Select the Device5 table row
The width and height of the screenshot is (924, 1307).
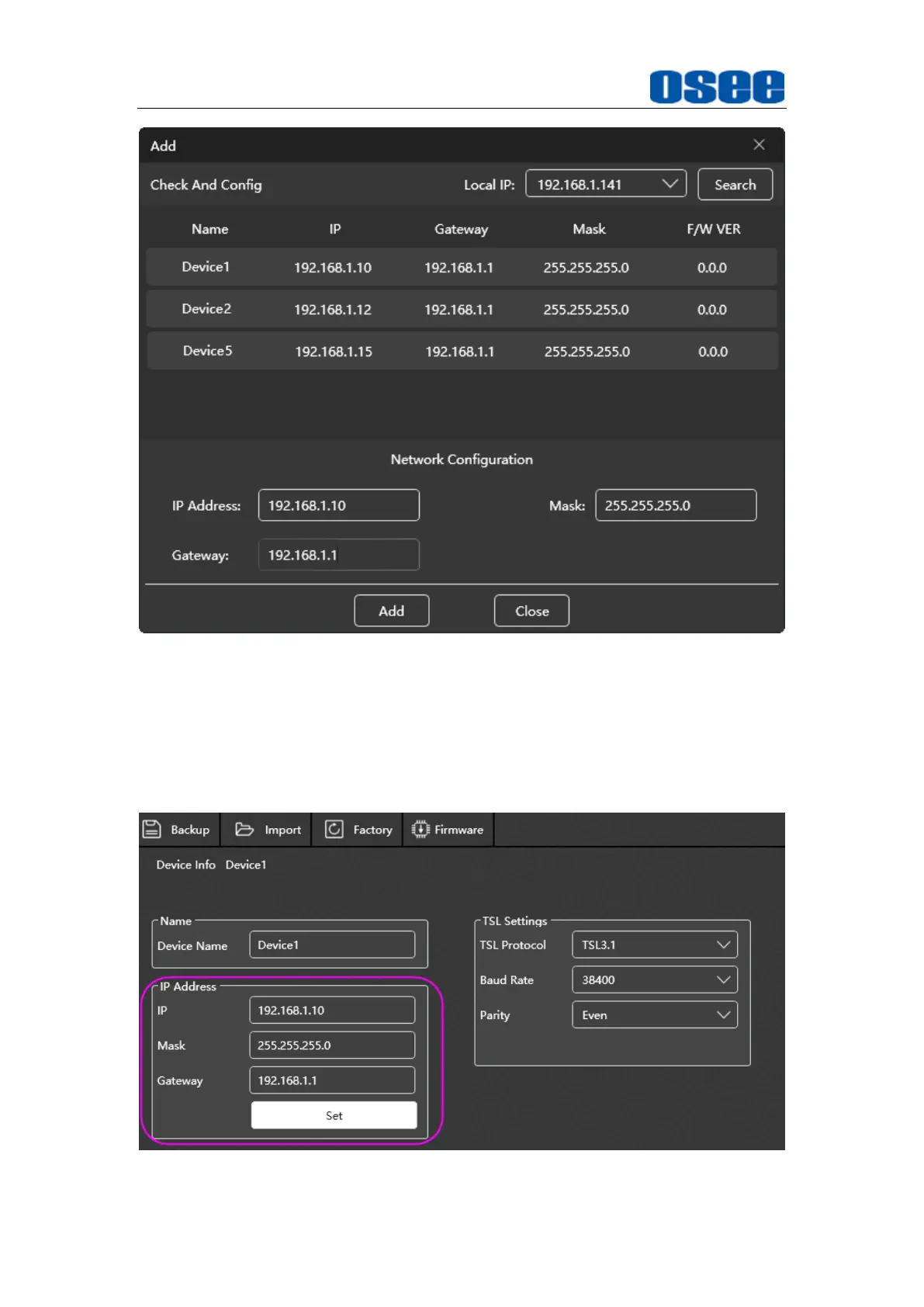click(462, 351)
